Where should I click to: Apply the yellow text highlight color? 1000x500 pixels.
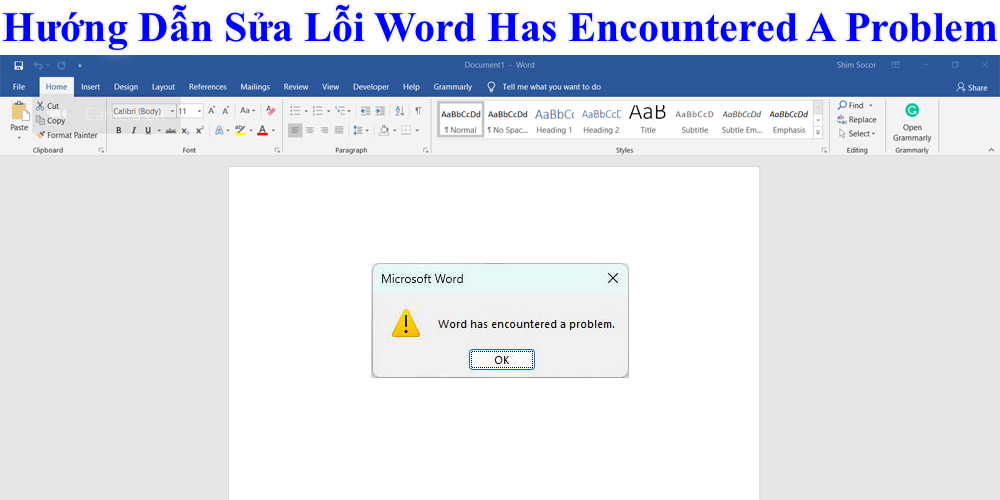tap(240, 130)
